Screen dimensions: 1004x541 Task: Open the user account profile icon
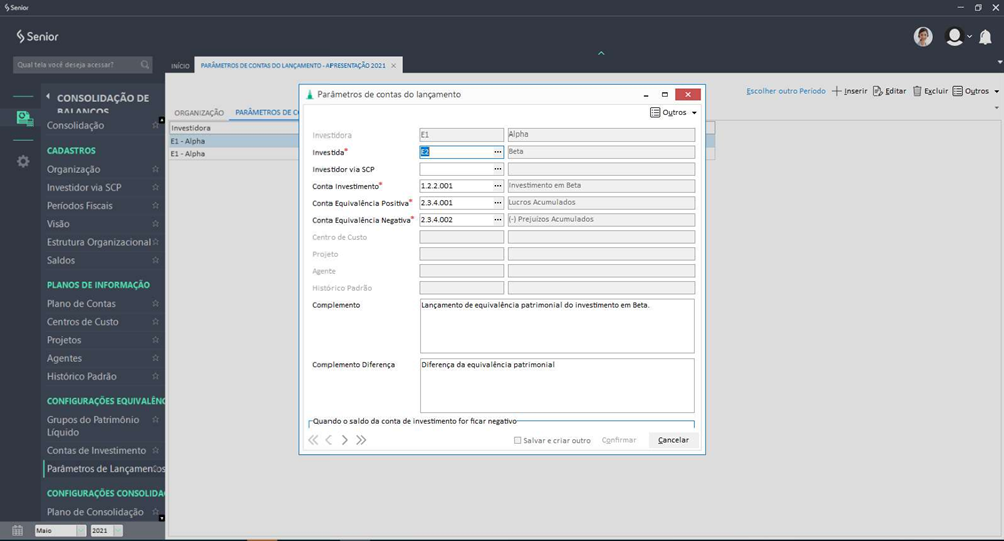tap(955, 37)
